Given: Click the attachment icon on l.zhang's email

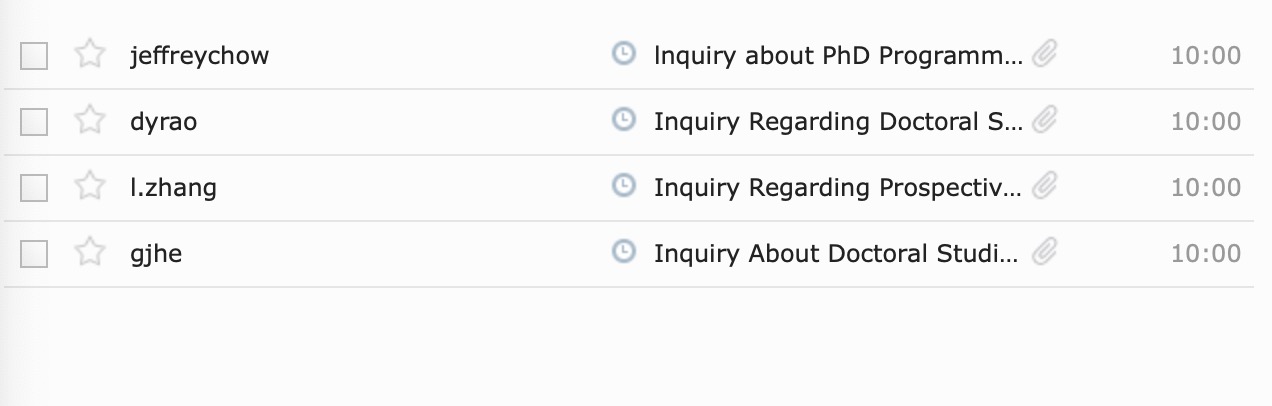Looking at the screenshot, I should [x=1044, y=186].
